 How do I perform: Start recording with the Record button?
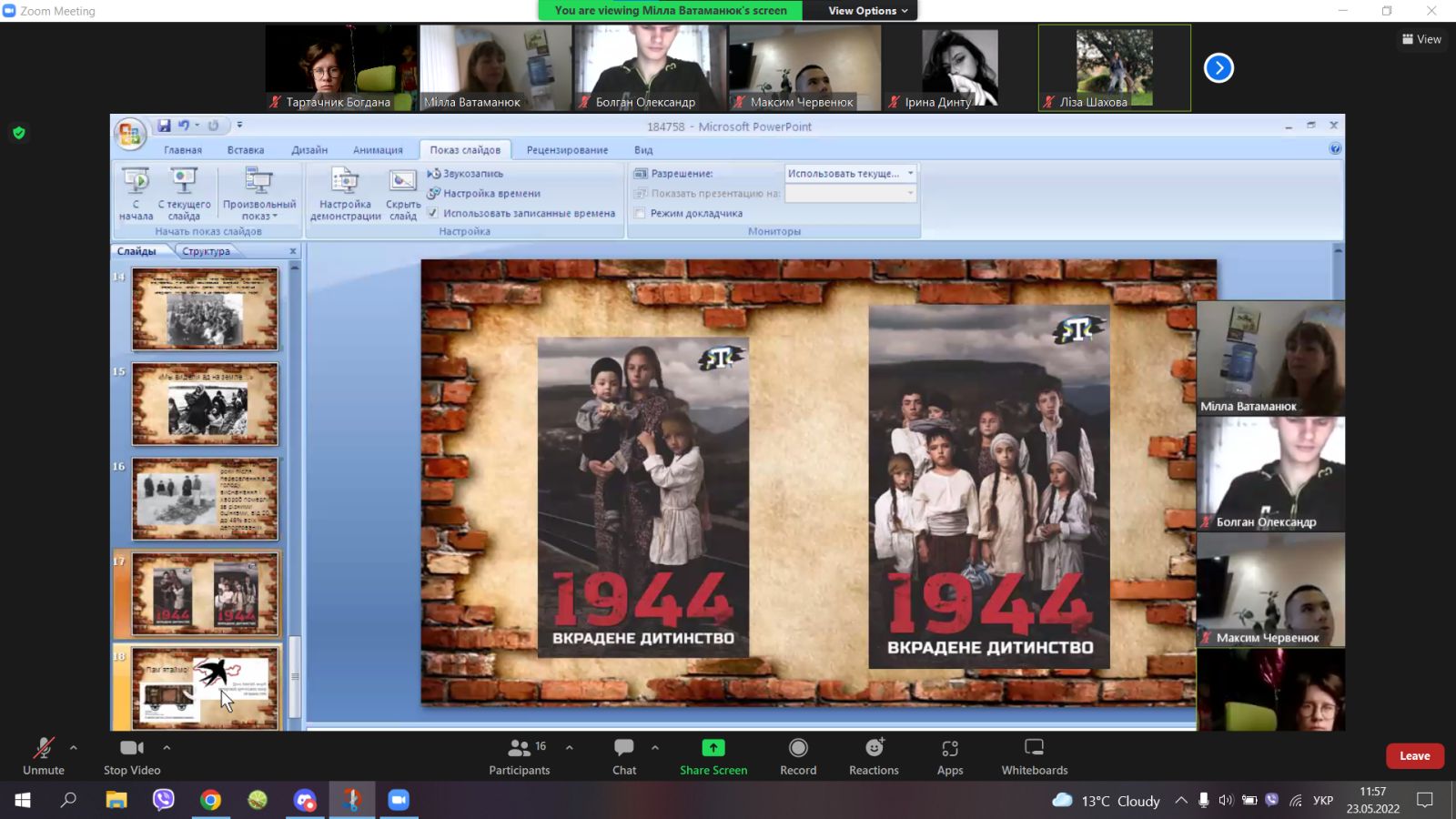pos(798,756)
